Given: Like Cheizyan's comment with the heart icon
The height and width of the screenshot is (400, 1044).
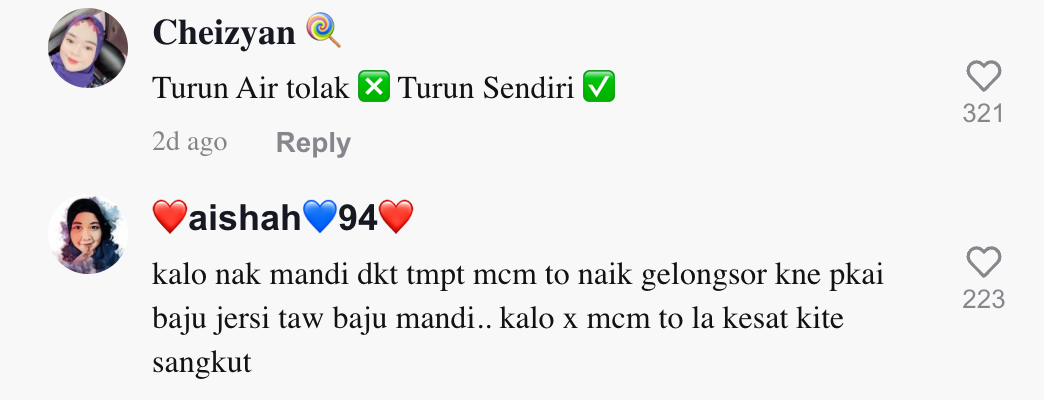Looking at the screenshot, I should [x=983, y=76].
